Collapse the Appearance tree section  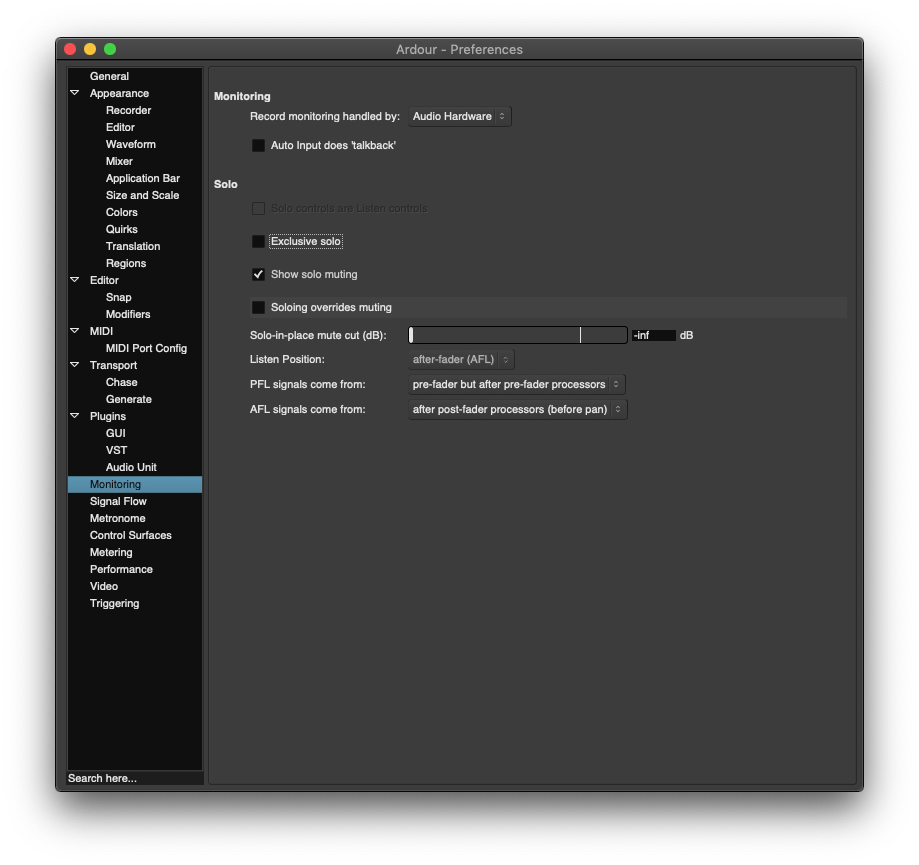[75, 93]
